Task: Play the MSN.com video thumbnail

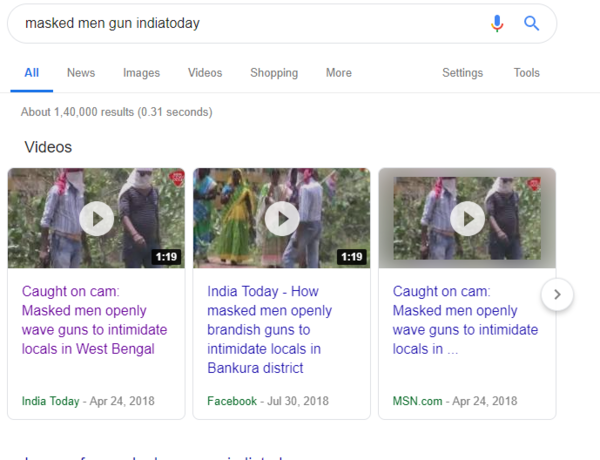Action: pos(467,218)
